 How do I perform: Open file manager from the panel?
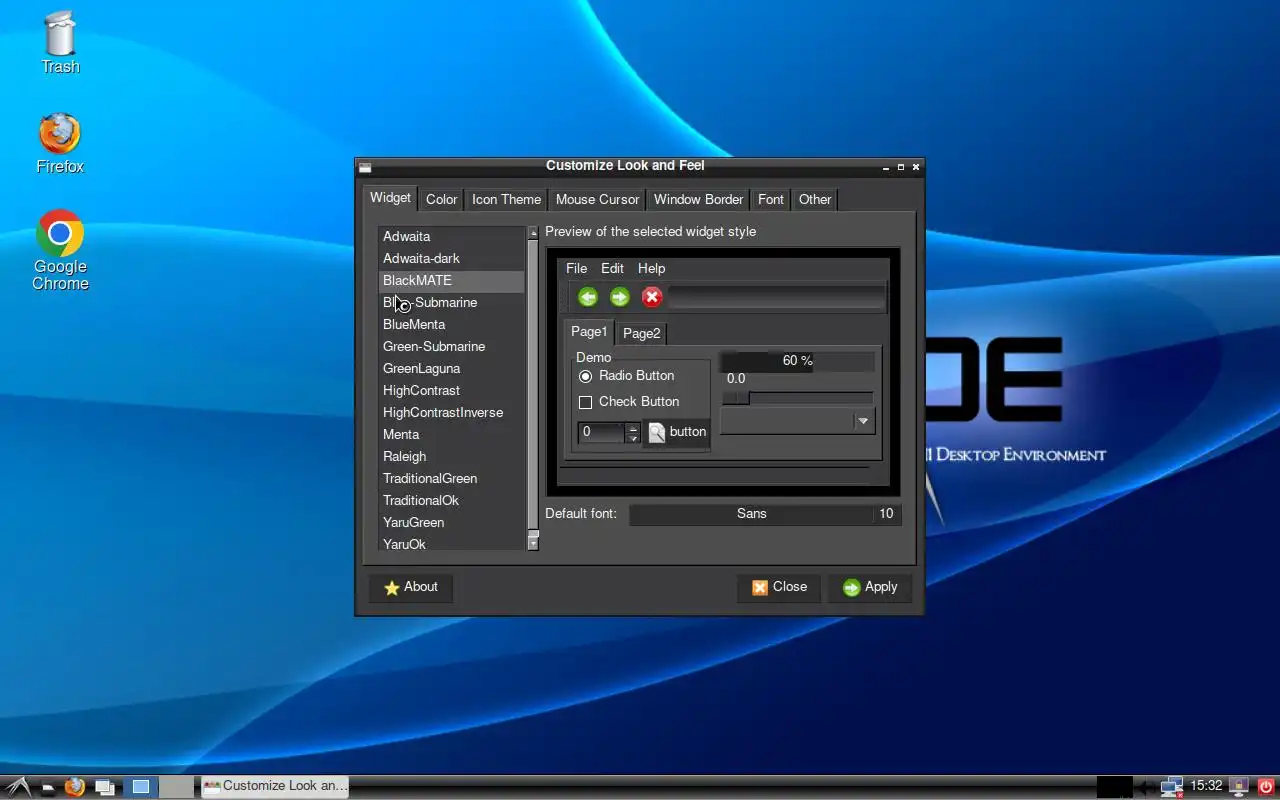48,788
